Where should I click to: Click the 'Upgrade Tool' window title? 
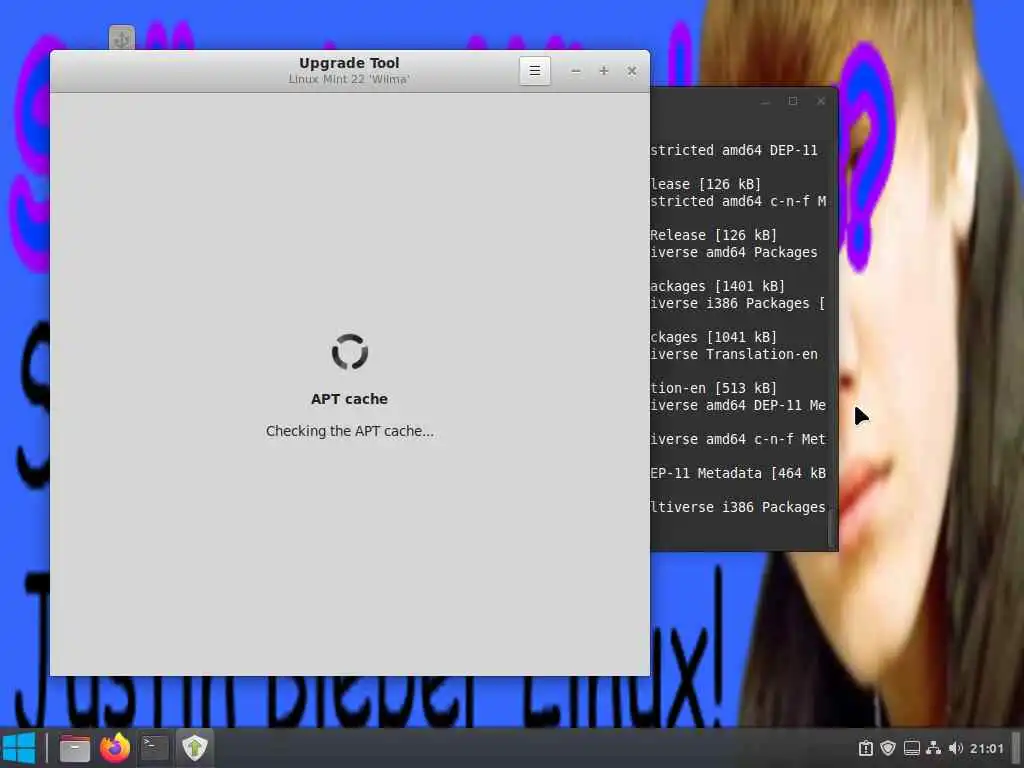tap(349, 63)
